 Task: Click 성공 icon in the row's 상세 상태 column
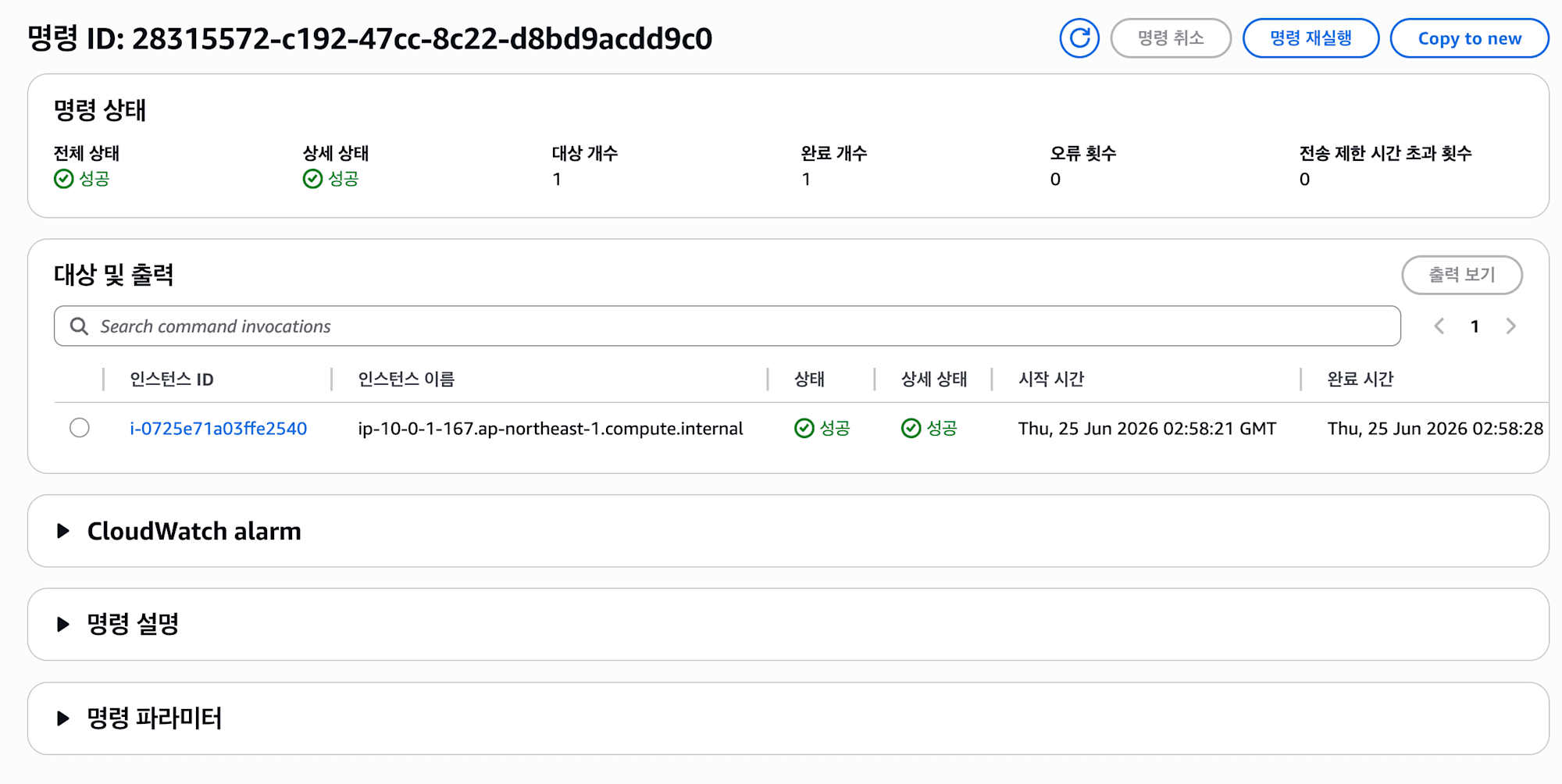(x=911, y=428)
